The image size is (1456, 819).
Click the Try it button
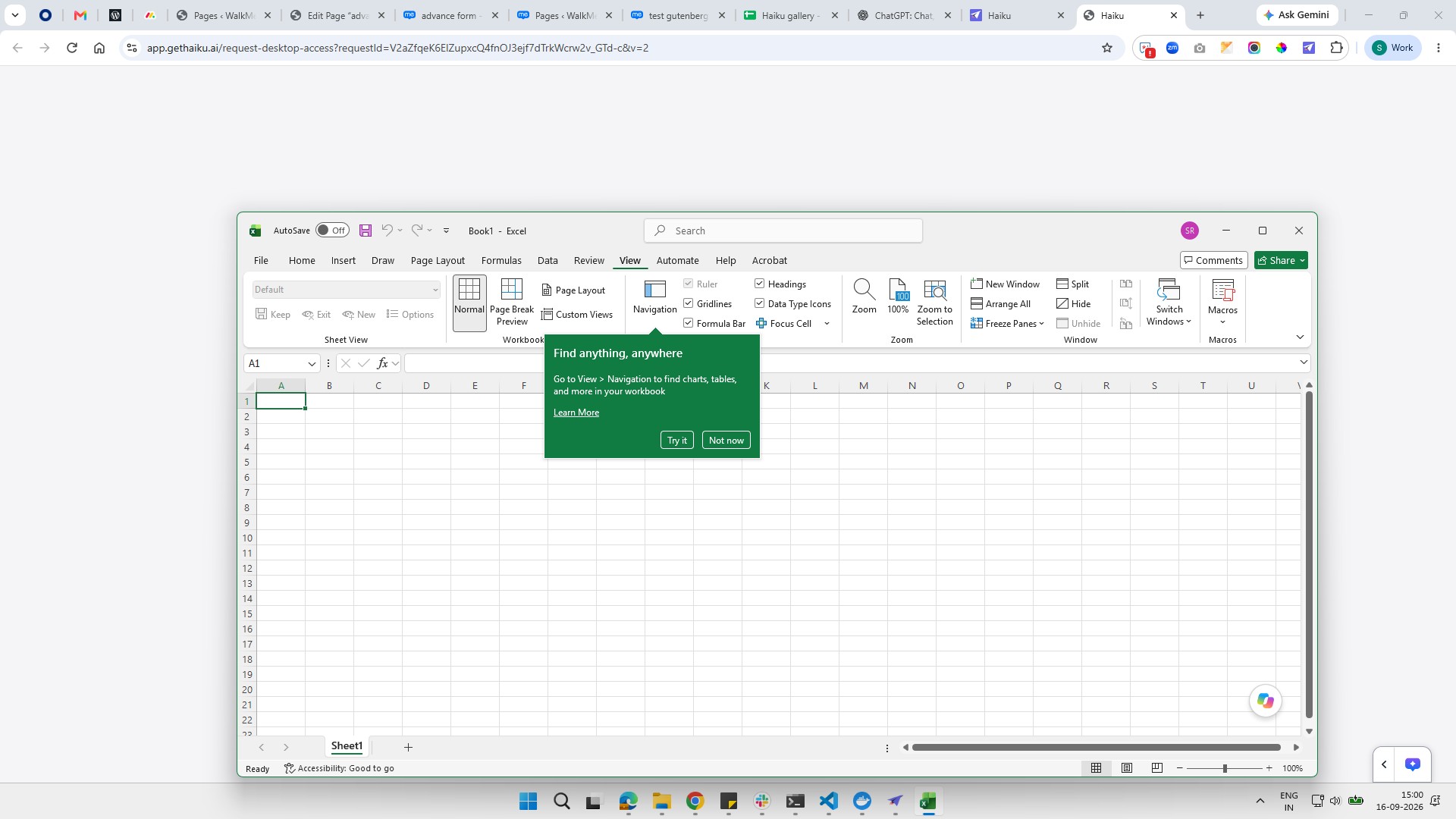click(677, 441)
